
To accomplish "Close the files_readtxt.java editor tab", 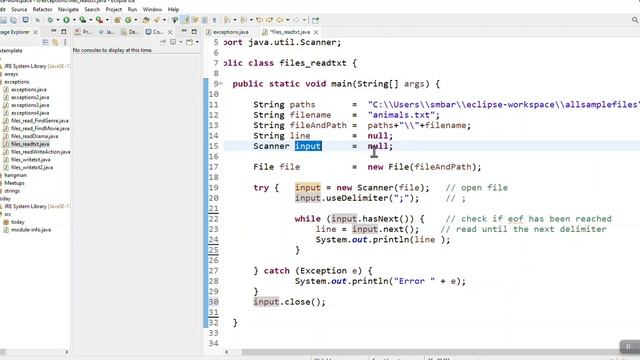I will point(316,32).
